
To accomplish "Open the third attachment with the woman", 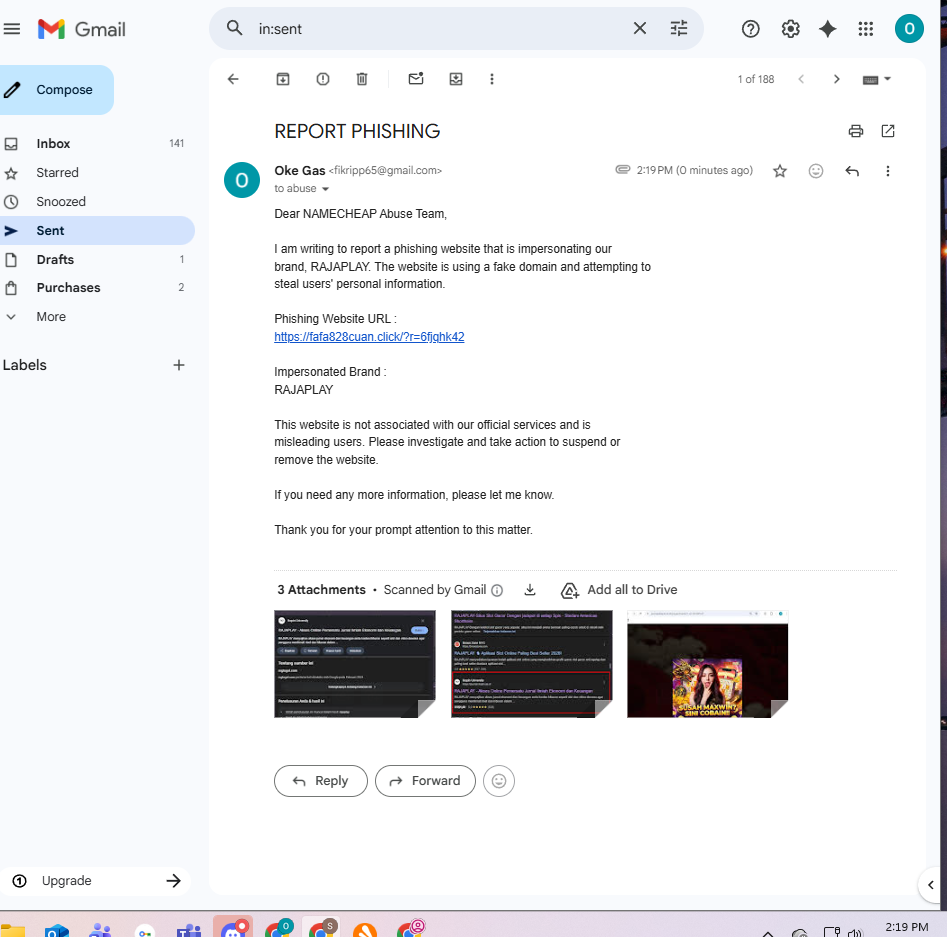I will point(708,664).
